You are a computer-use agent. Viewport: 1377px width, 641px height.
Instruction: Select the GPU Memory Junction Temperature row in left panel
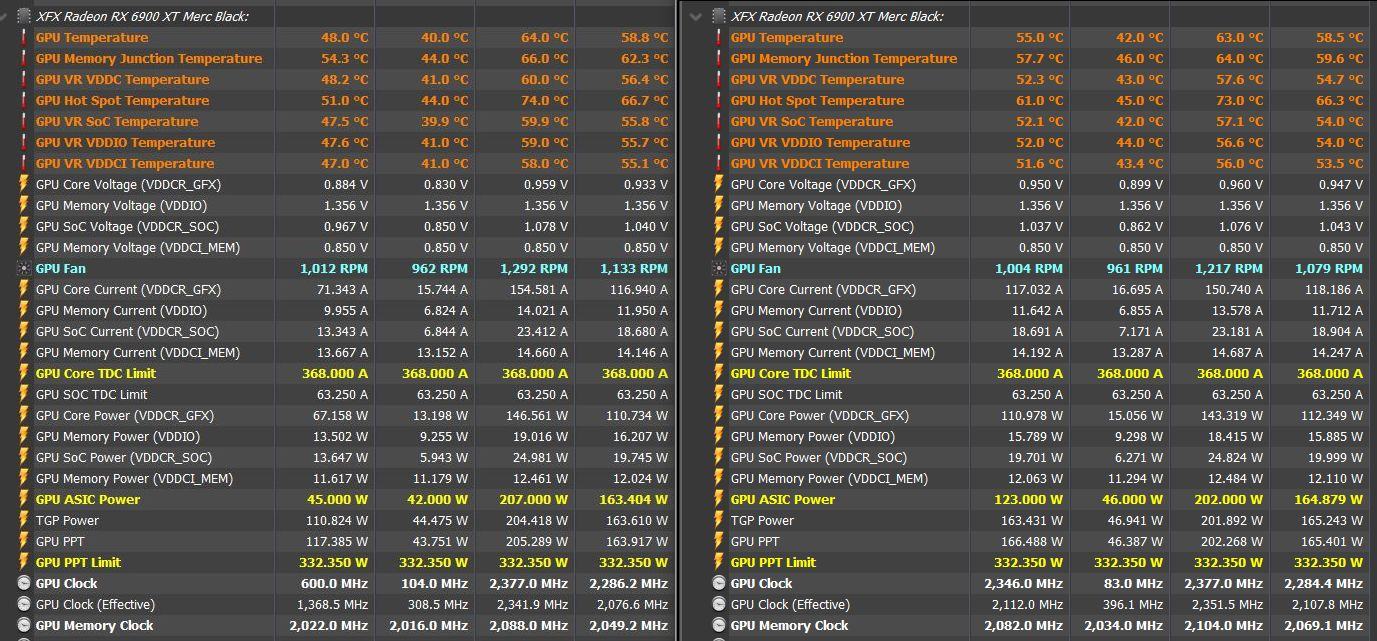click(149, 58)
